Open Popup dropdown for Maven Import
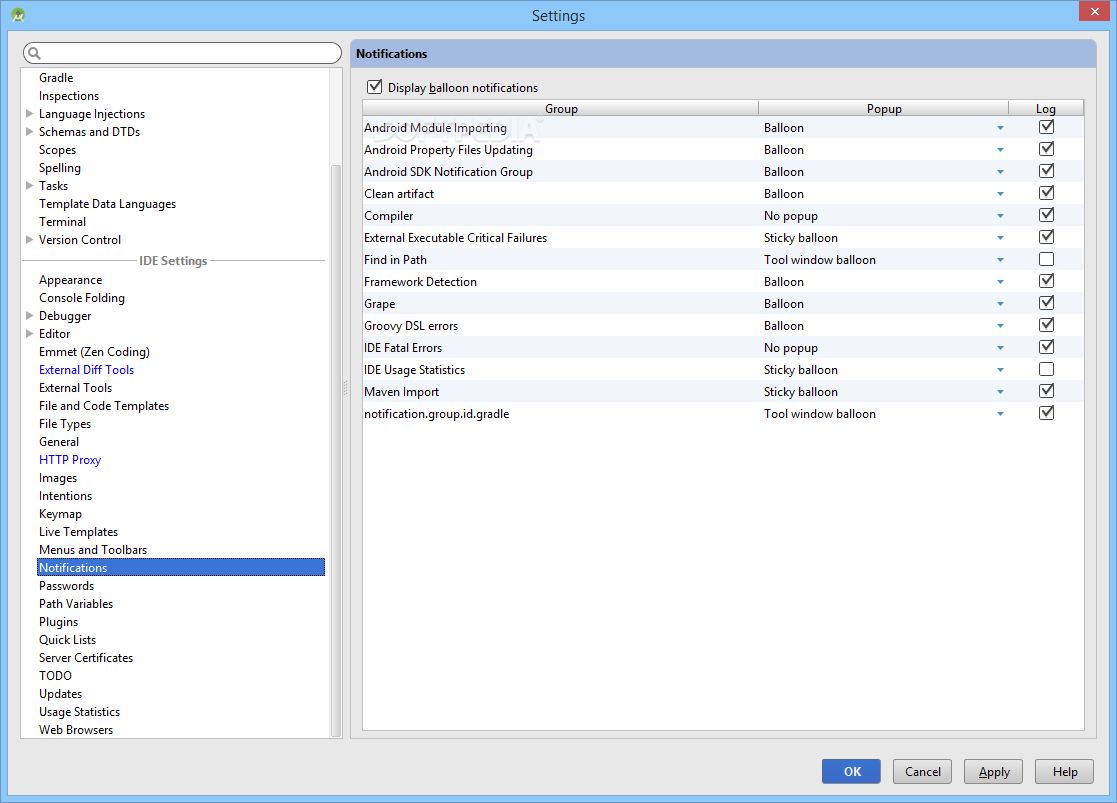This screenshot has width=1117, height=803. 1000,392
